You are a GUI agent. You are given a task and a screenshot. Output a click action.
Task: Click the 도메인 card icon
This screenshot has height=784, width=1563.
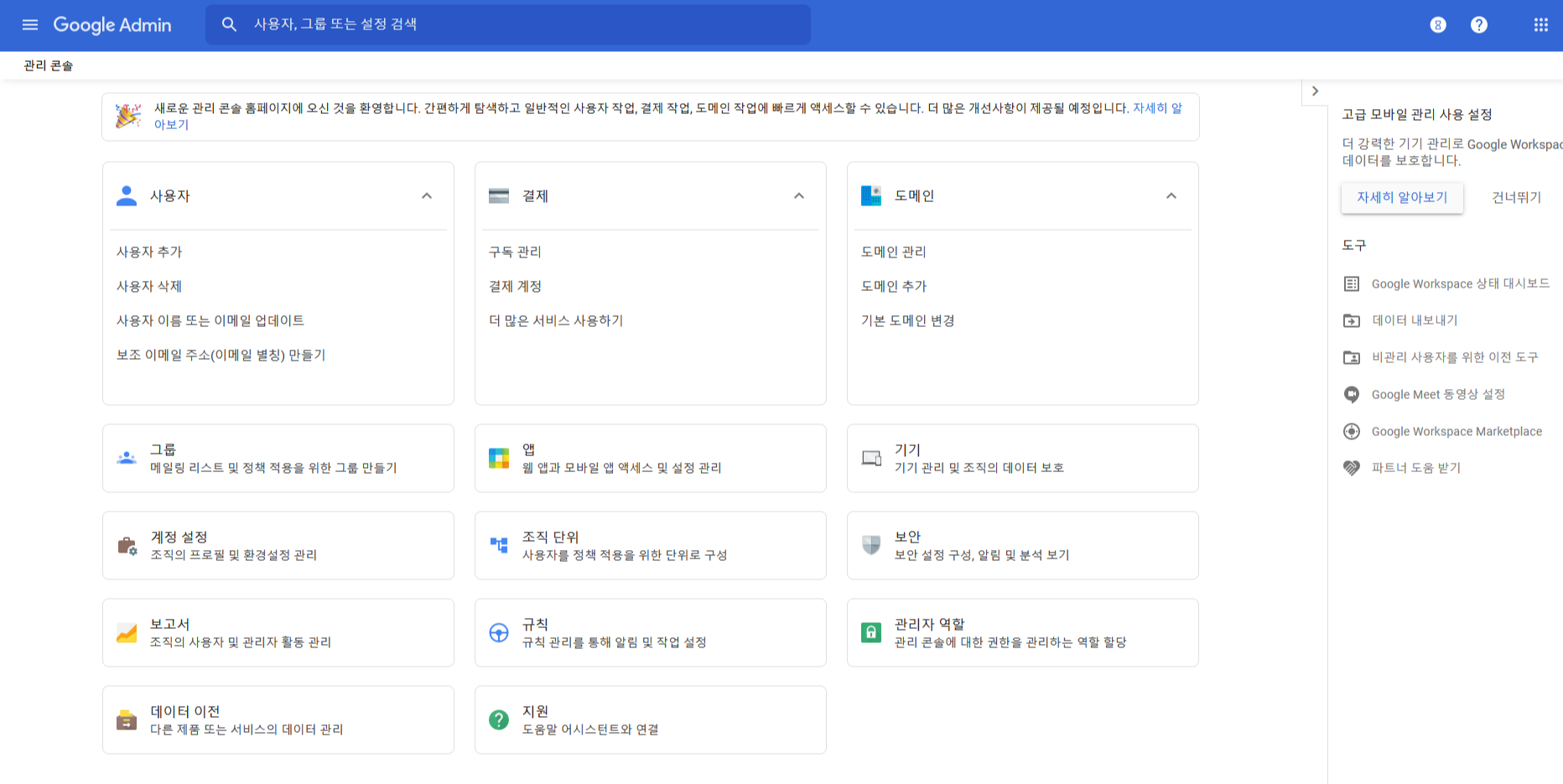[871, 195]
